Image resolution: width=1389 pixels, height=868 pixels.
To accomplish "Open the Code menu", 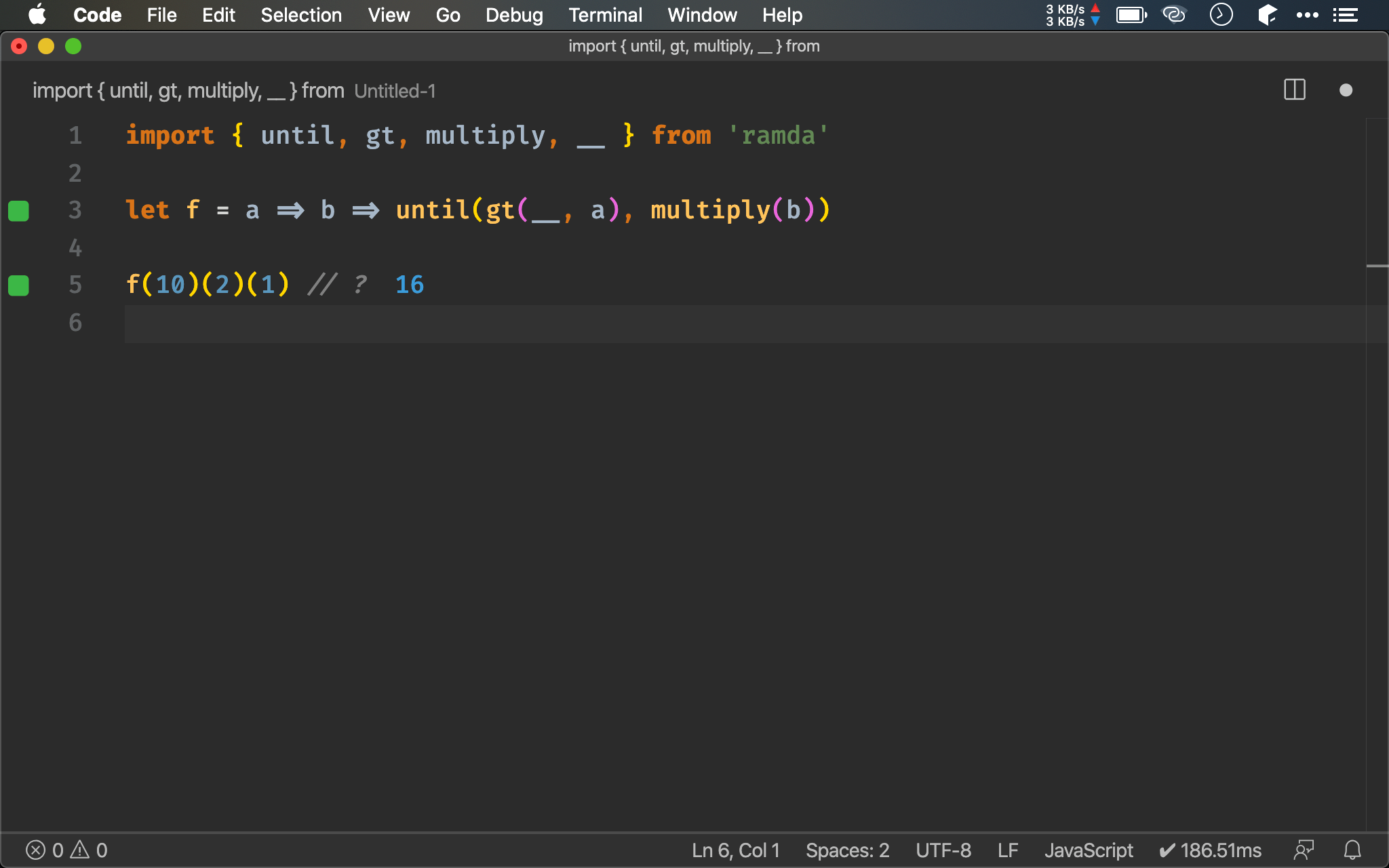I will (x=97, y=14).
